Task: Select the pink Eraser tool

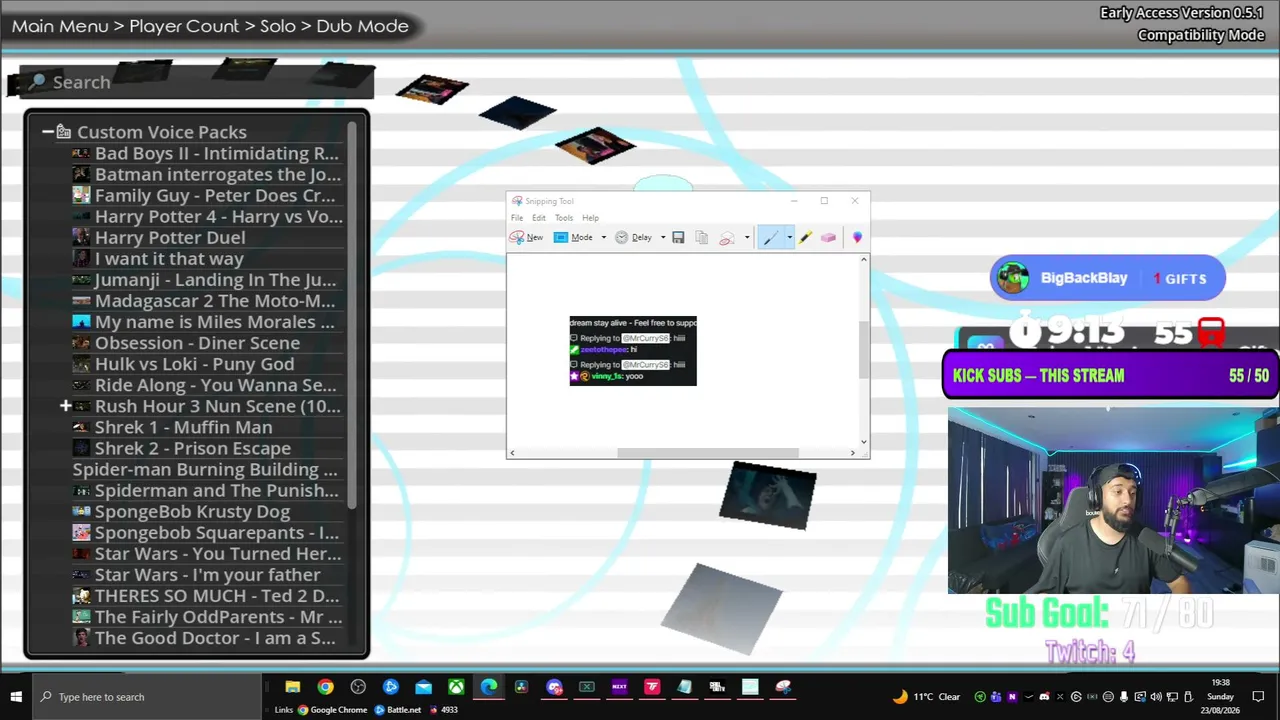Action: [x=828, y=237]
